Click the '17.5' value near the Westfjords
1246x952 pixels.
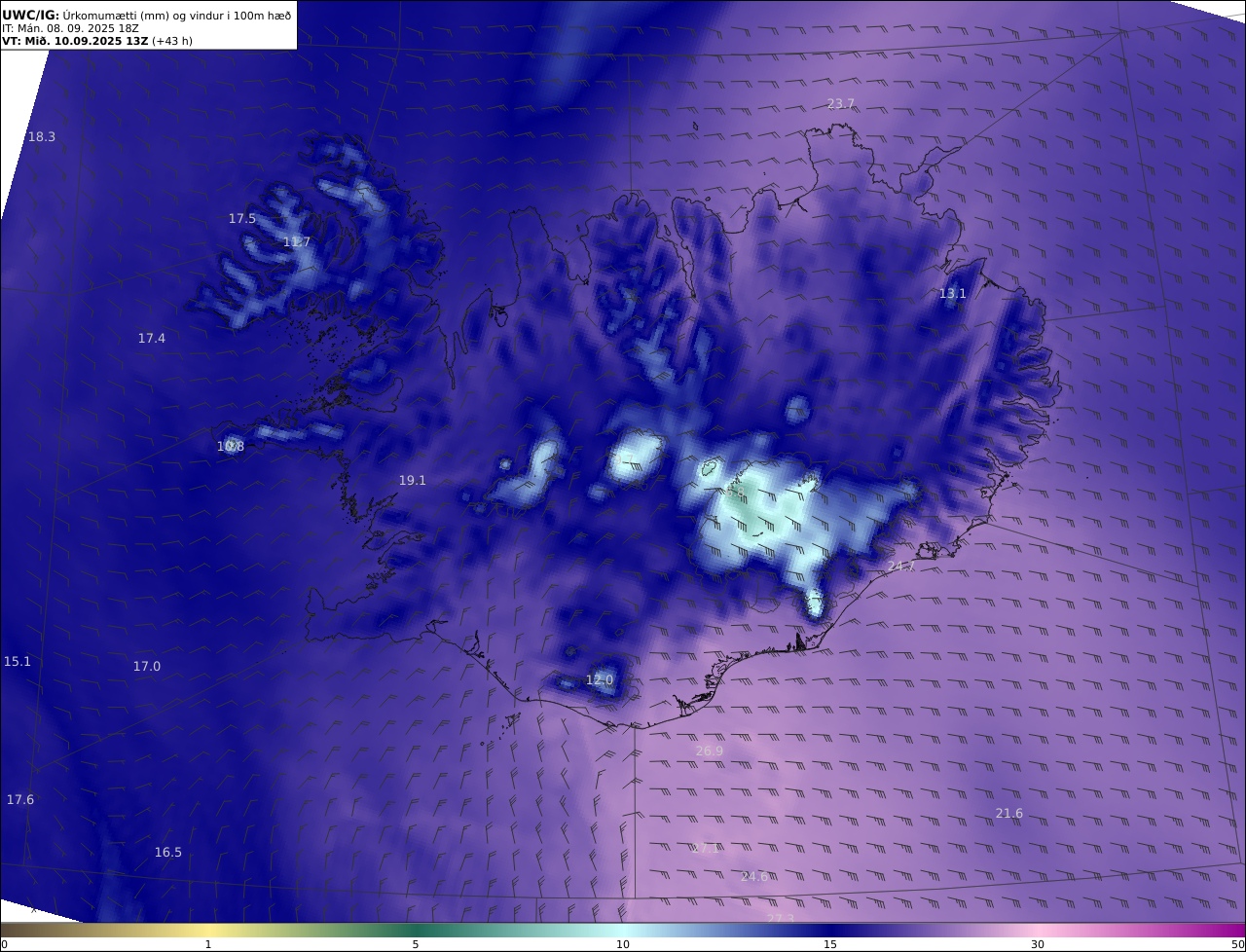[x=242, y=219]
